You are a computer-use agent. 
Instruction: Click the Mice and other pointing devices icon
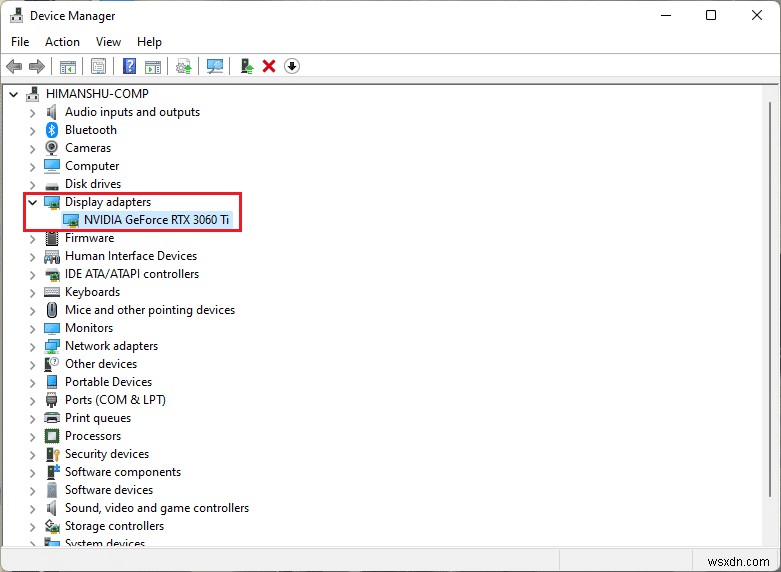(x=52, y=310)
